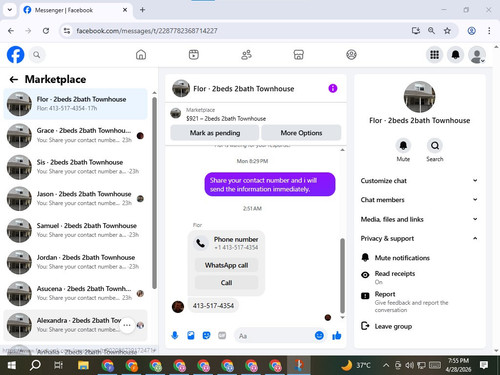Choose Report conversation option
The width and height of the screenshot is (500, 375).
(419, 301)
